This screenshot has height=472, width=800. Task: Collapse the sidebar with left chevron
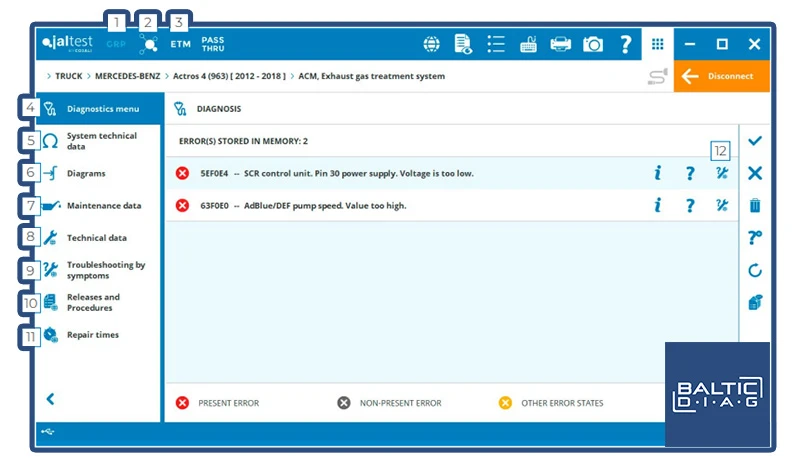50,399
